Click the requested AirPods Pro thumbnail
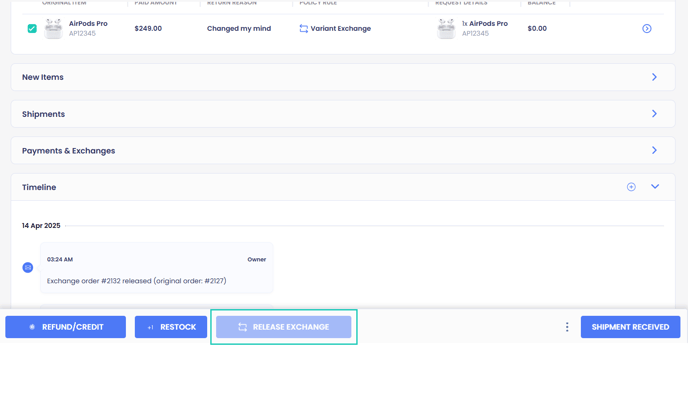 pyautogui.click(x=446, y=29)
